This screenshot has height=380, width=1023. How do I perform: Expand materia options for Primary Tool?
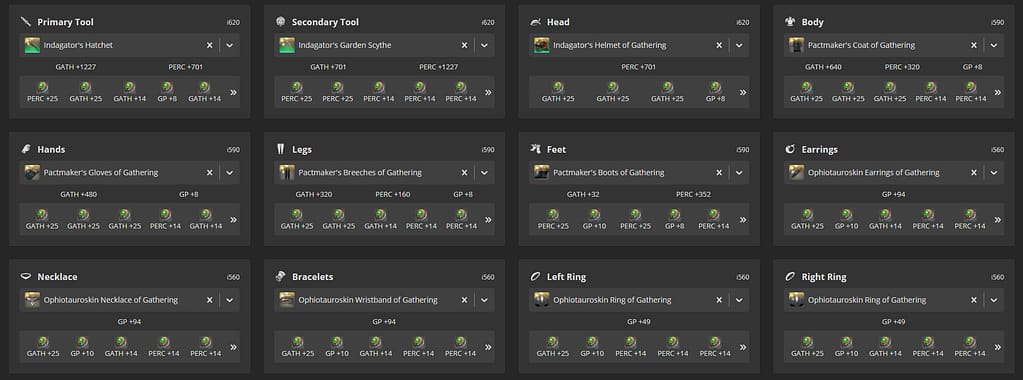[233, 92]
